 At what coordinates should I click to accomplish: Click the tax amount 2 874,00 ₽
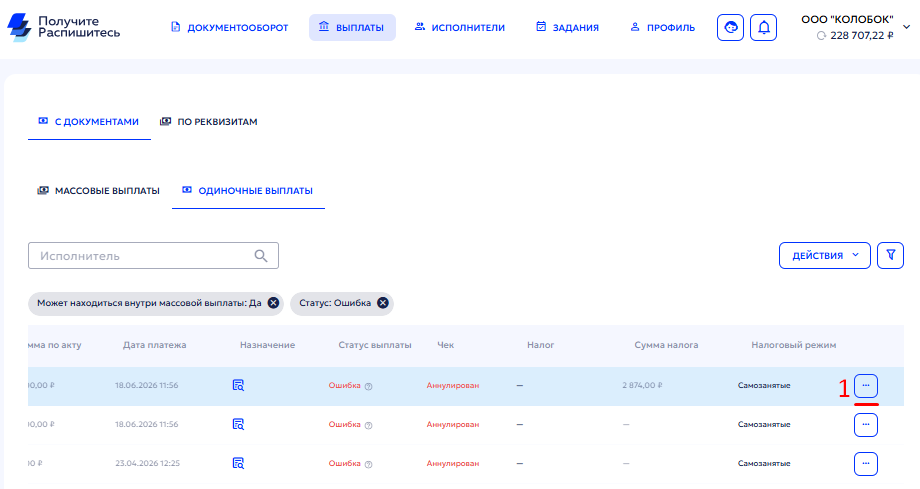[642, 386]
